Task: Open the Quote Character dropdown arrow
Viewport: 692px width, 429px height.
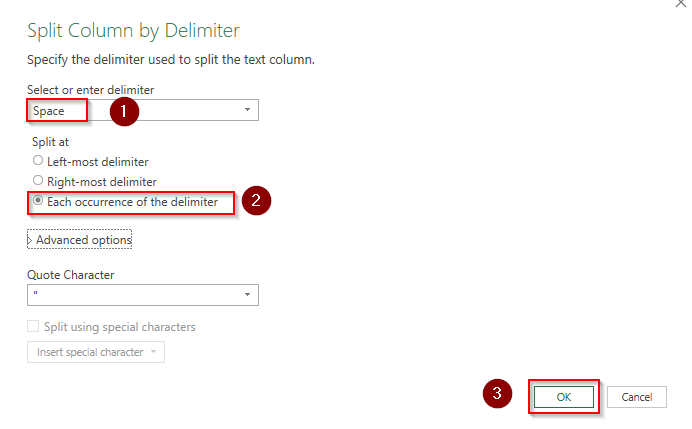Action: (x=247, y=294)
